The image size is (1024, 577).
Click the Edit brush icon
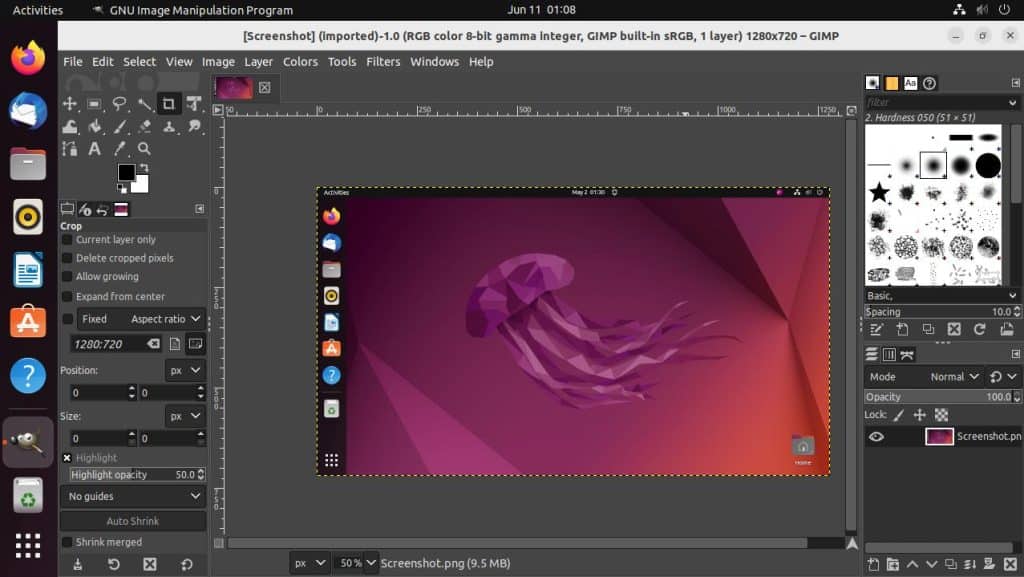point(876,330)
